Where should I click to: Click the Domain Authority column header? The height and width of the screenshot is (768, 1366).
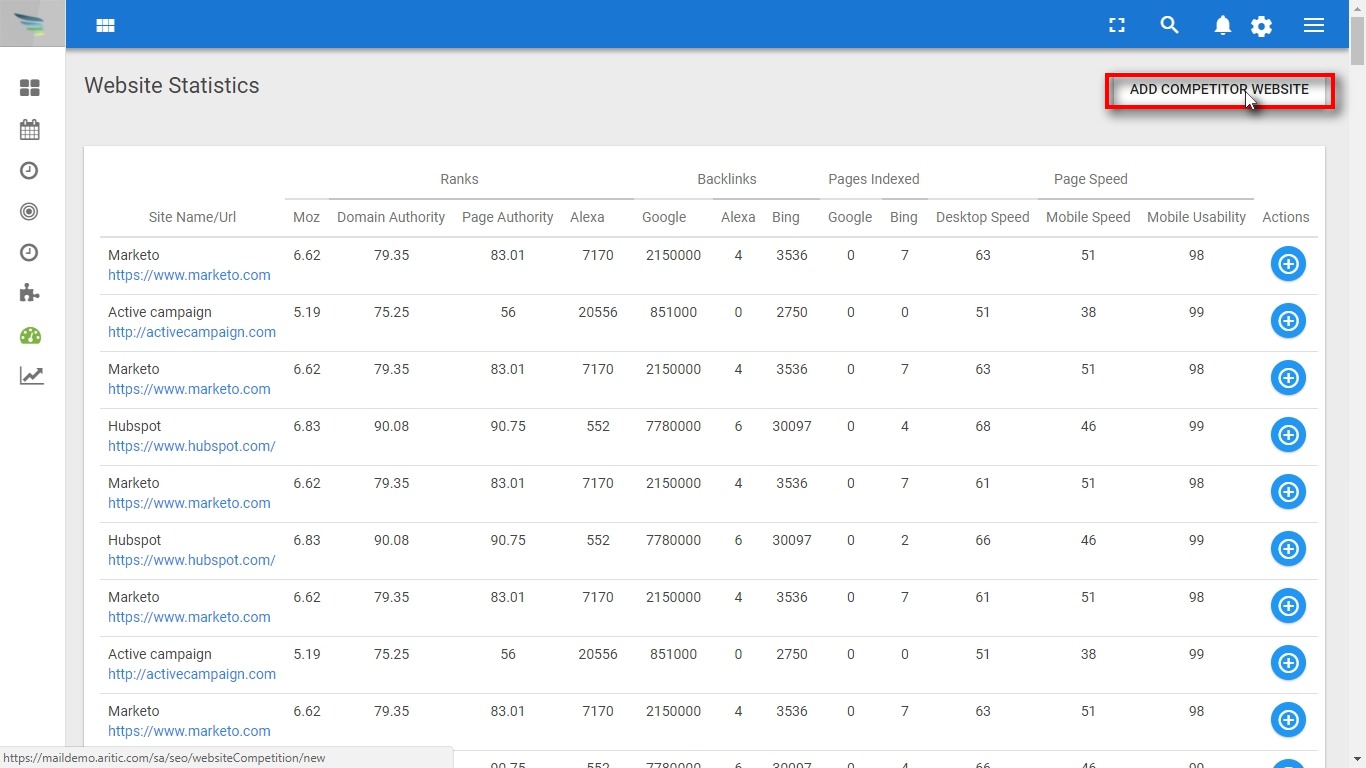[391, 217]
